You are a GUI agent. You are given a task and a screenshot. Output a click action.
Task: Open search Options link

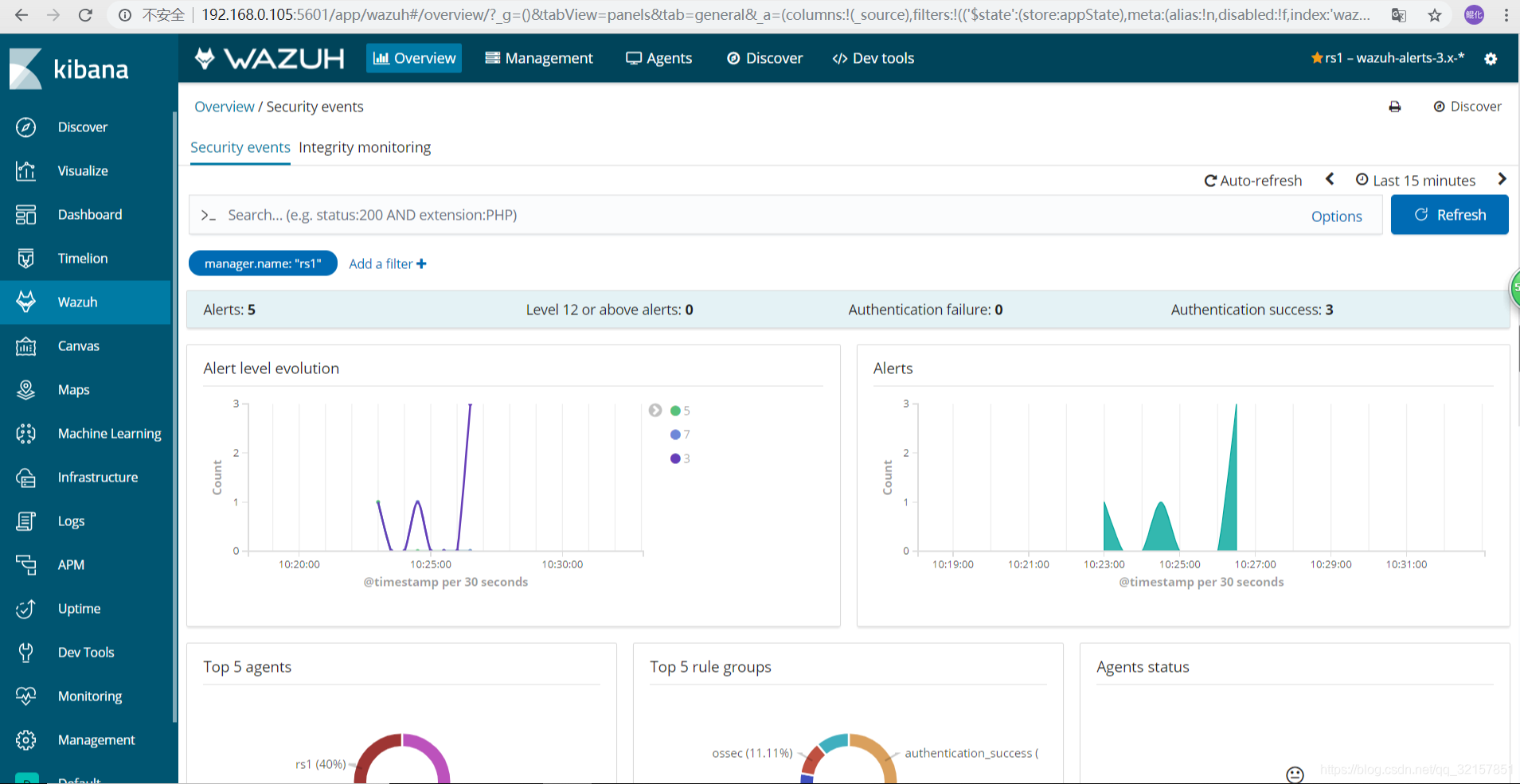[1336, 216]
